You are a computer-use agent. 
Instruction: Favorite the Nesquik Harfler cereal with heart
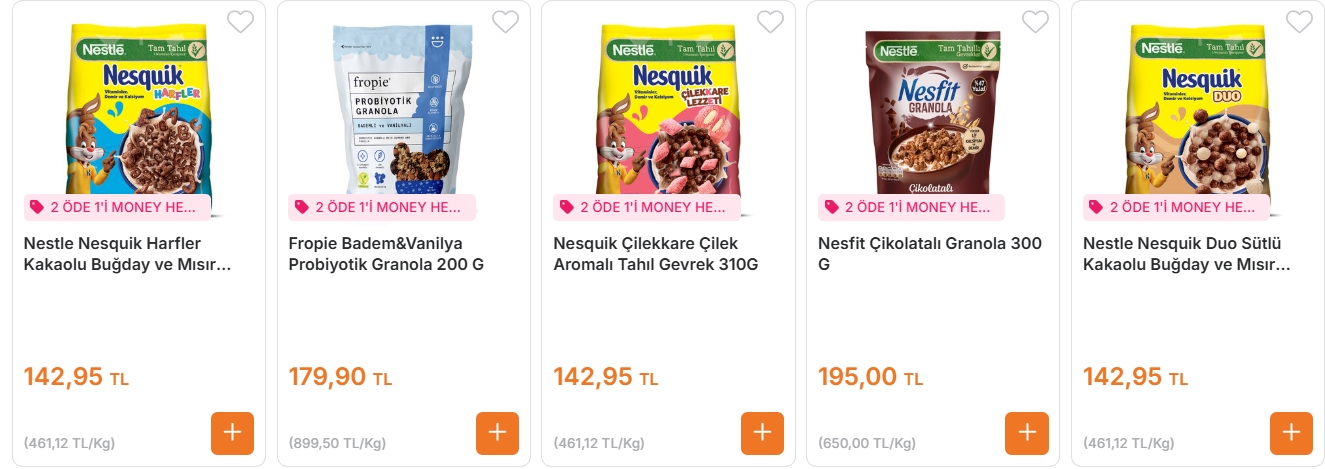click(240, 22)
